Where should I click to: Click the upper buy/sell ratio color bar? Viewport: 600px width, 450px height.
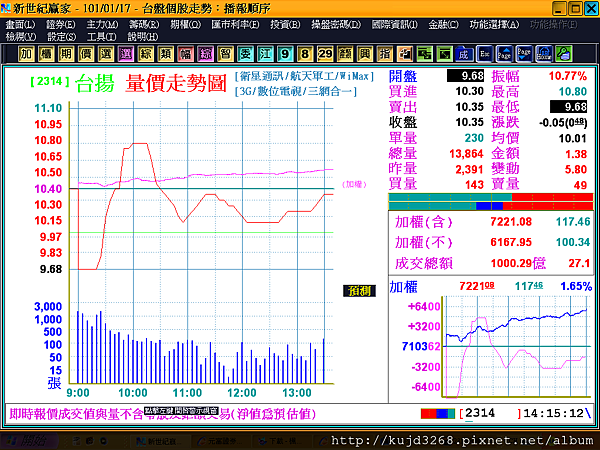coord(491,197)
